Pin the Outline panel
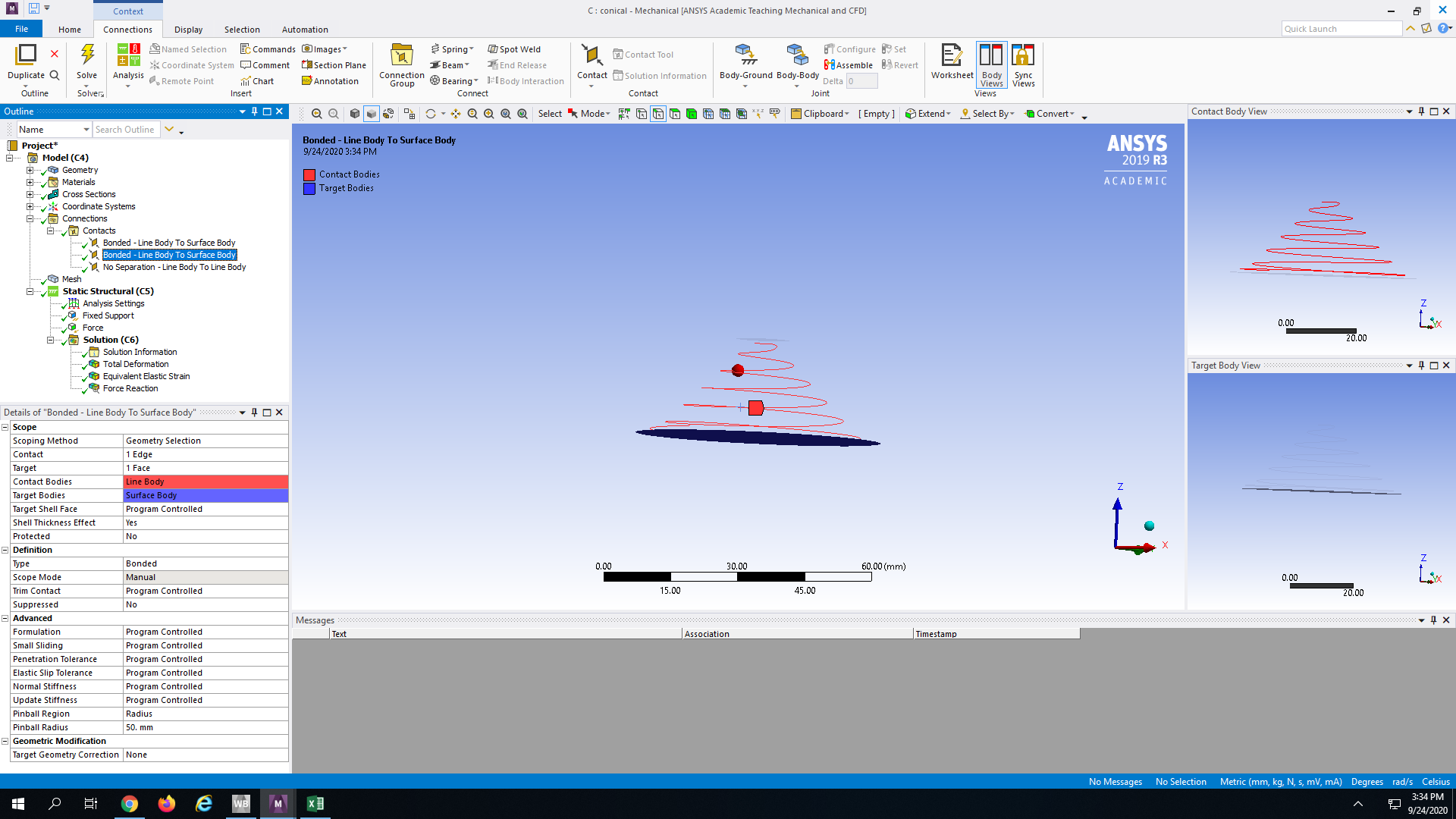This screenshot has height=819, width=1456. pos(254,111)
